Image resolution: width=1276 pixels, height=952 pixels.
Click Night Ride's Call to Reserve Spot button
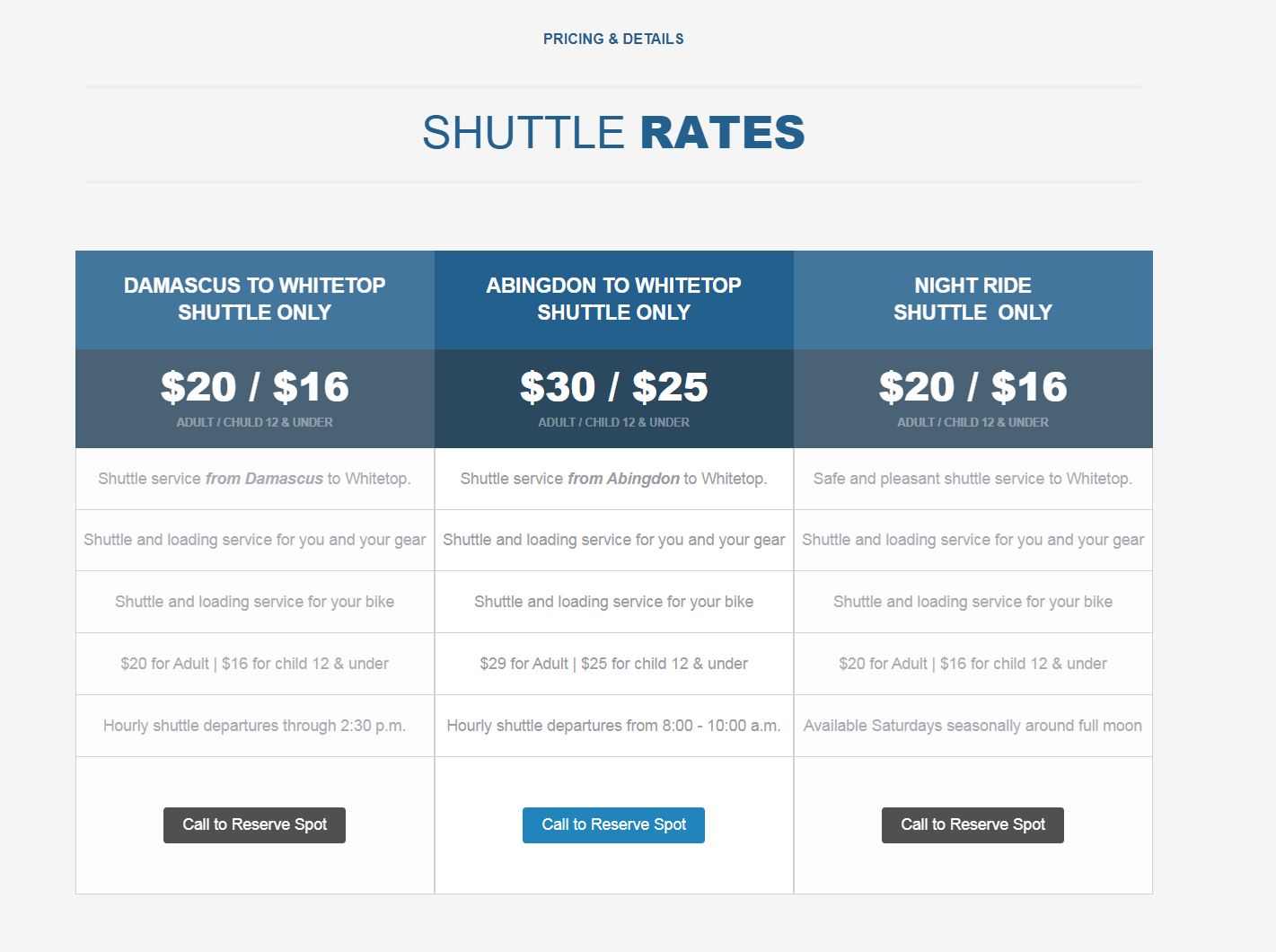(x=972, y=824)
